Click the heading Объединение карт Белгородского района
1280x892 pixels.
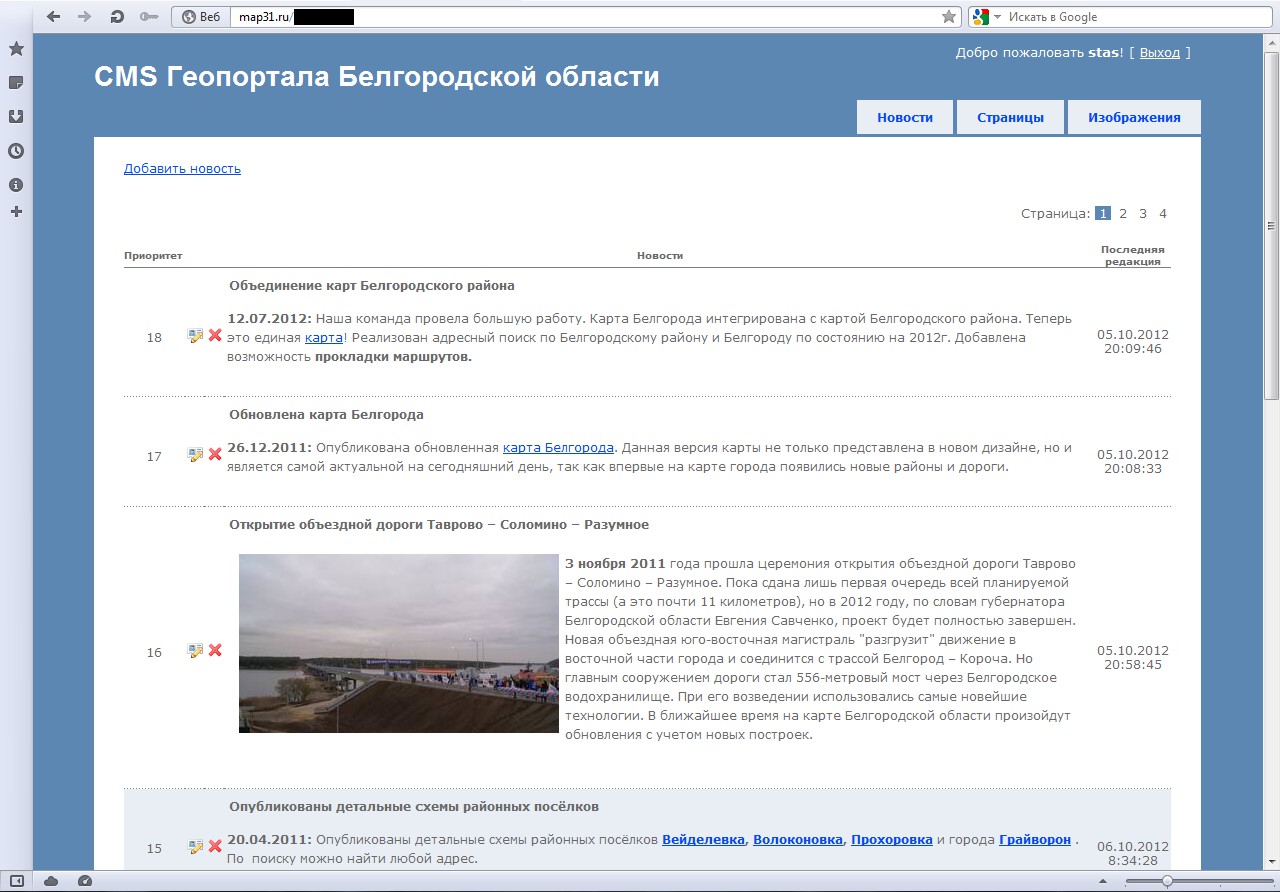(x=372, y=286)
